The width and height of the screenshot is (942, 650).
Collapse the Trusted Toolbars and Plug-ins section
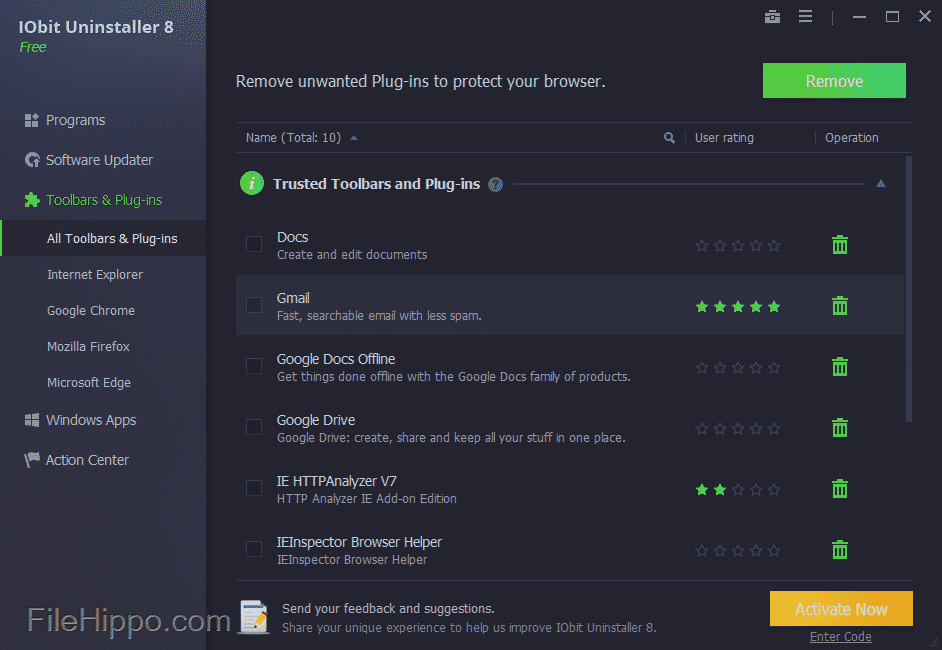(x=881, y=184)
